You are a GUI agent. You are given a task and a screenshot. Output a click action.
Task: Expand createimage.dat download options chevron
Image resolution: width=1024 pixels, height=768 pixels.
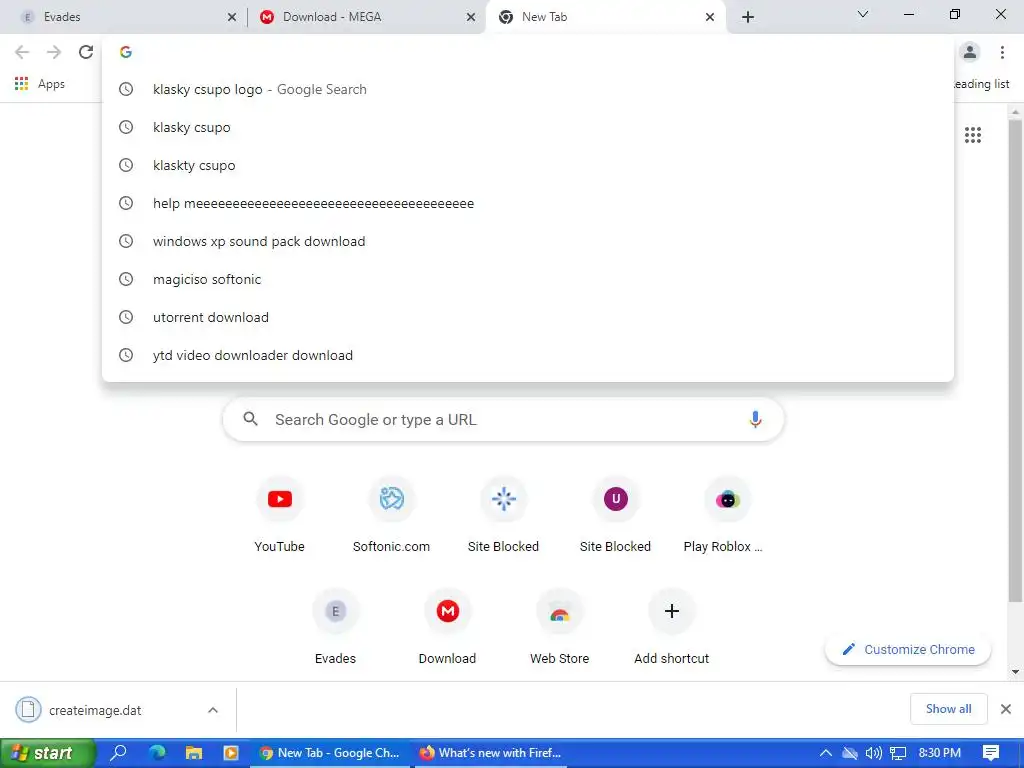pos(213,710)
